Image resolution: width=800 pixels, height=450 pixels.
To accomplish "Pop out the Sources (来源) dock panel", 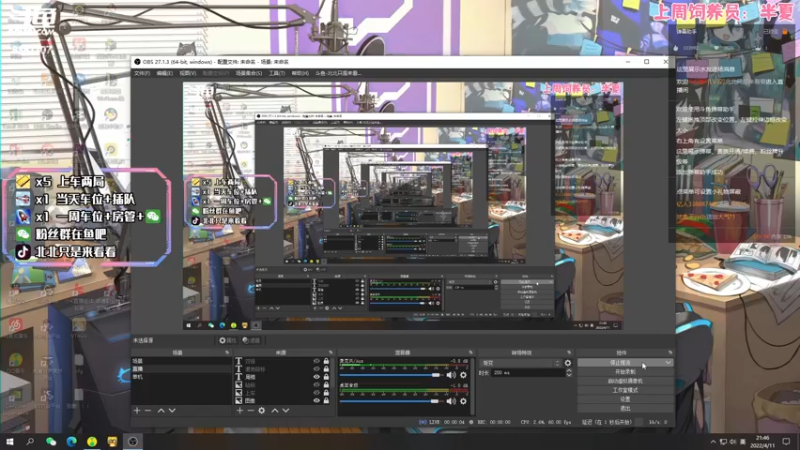I will [x=331, y=353].
